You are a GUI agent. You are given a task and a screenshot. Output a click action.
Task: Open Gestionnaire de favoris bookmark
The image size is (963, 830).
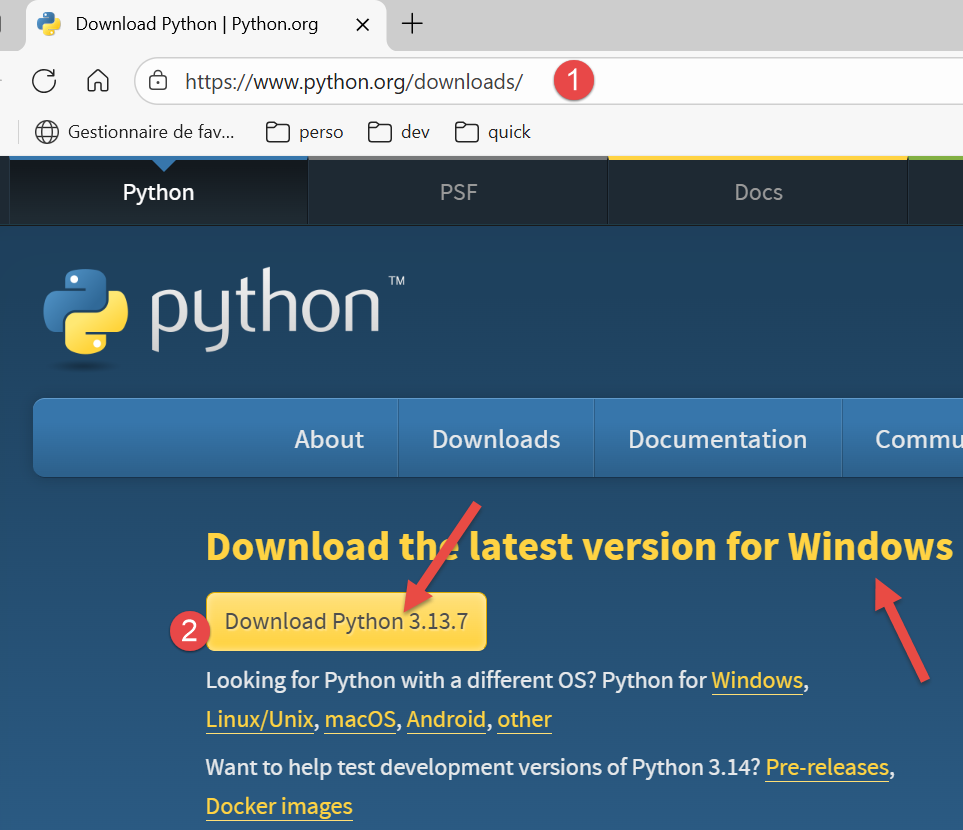135,132
